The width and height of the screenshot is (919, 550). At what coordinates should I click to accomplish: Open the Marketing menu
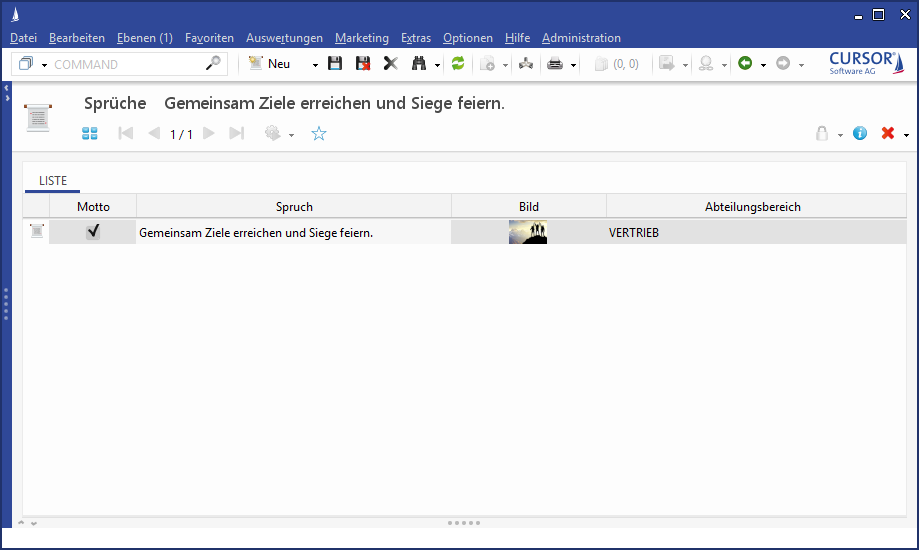[x=361, y=38]
